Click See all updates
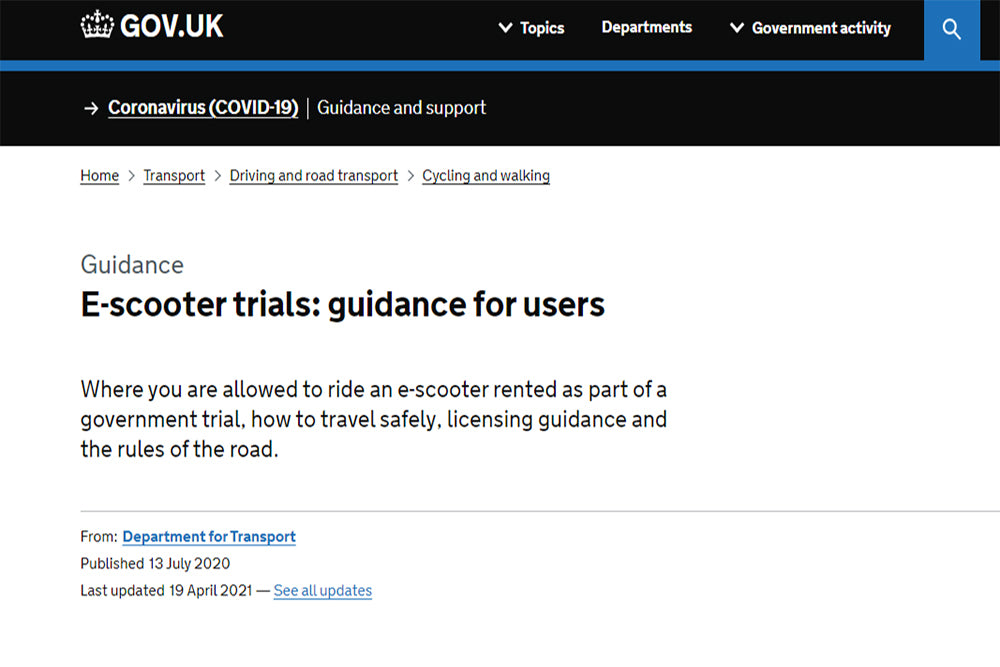 [322, 590]
